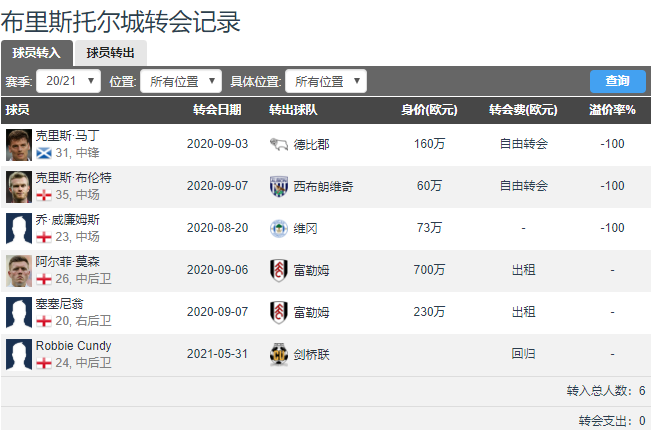This screenshot has height=430, width=652.
Task: Switch to the 球员转入 tab
Action: pos(36,53)
